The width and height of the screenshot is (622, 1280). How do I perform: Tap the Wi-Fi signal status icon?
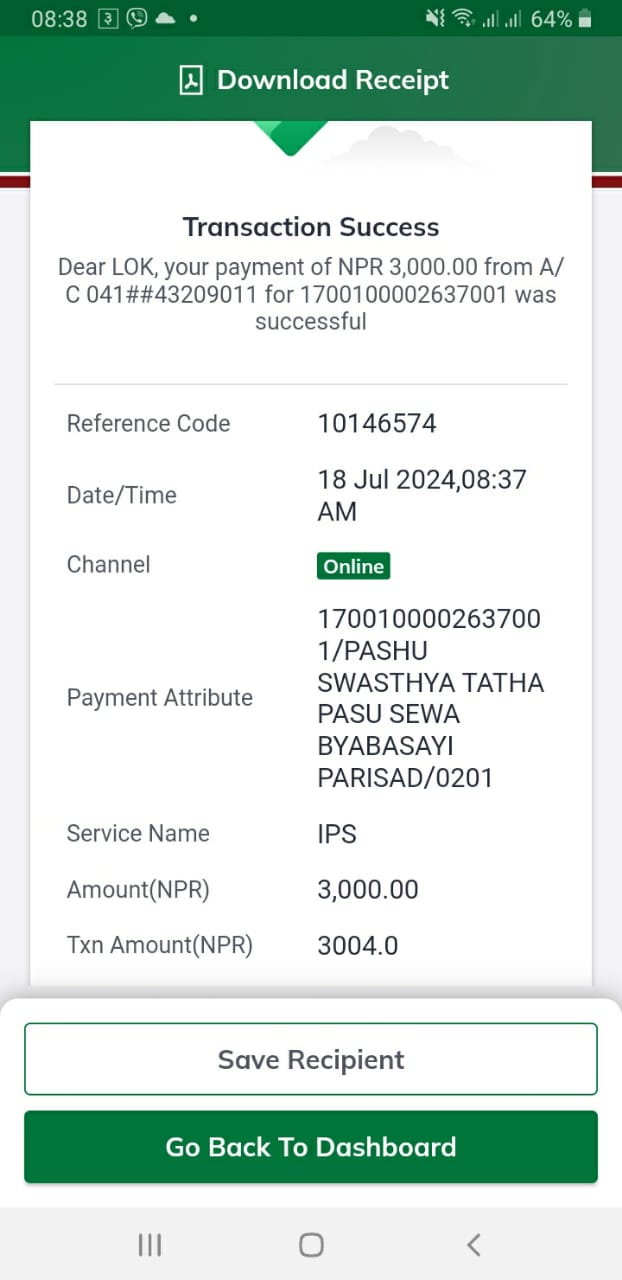(462, 19)
